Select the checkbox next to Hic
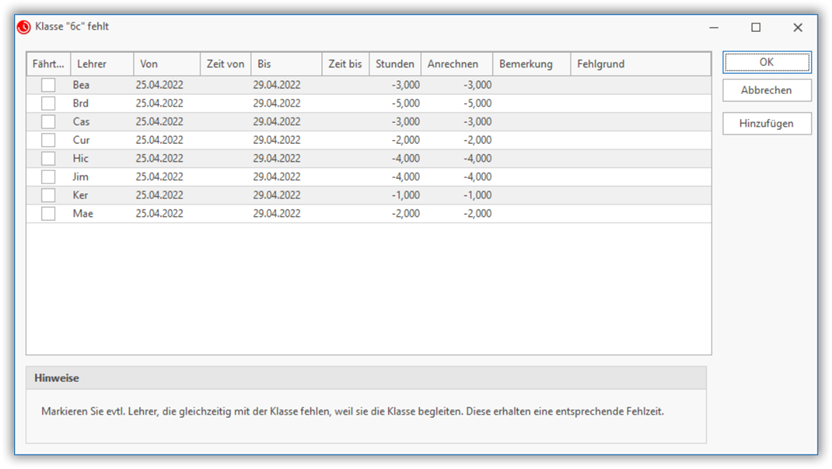Image resolution: width=832 pixels, height=469 pixels. (48, 158)
